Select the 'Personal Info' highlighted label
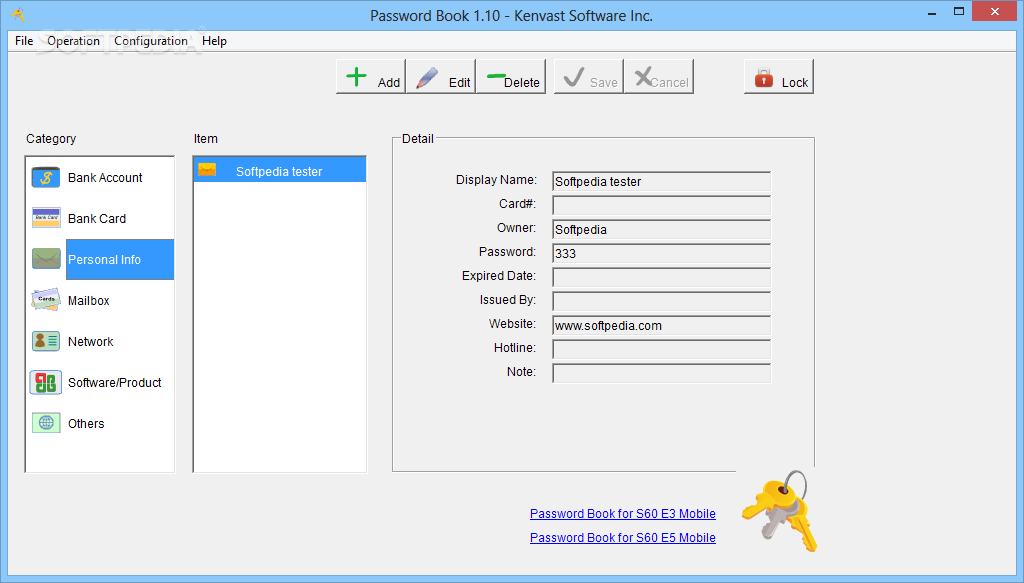 tap(104, 260)
